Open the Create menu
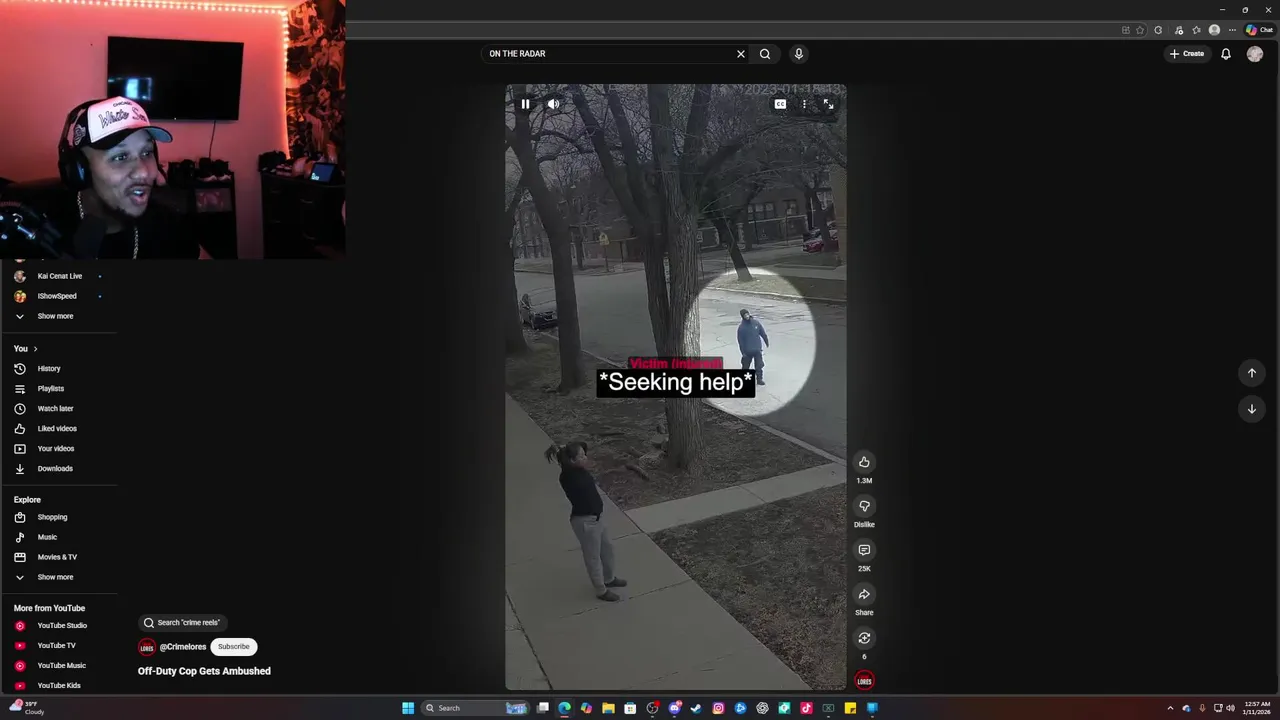The width and height of the screenshot is (1280, 720). click(1187, 54)
